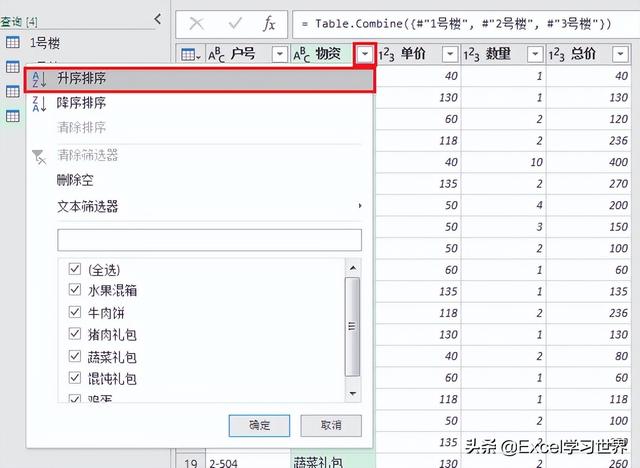Click the filter search input box

point(209,240)
